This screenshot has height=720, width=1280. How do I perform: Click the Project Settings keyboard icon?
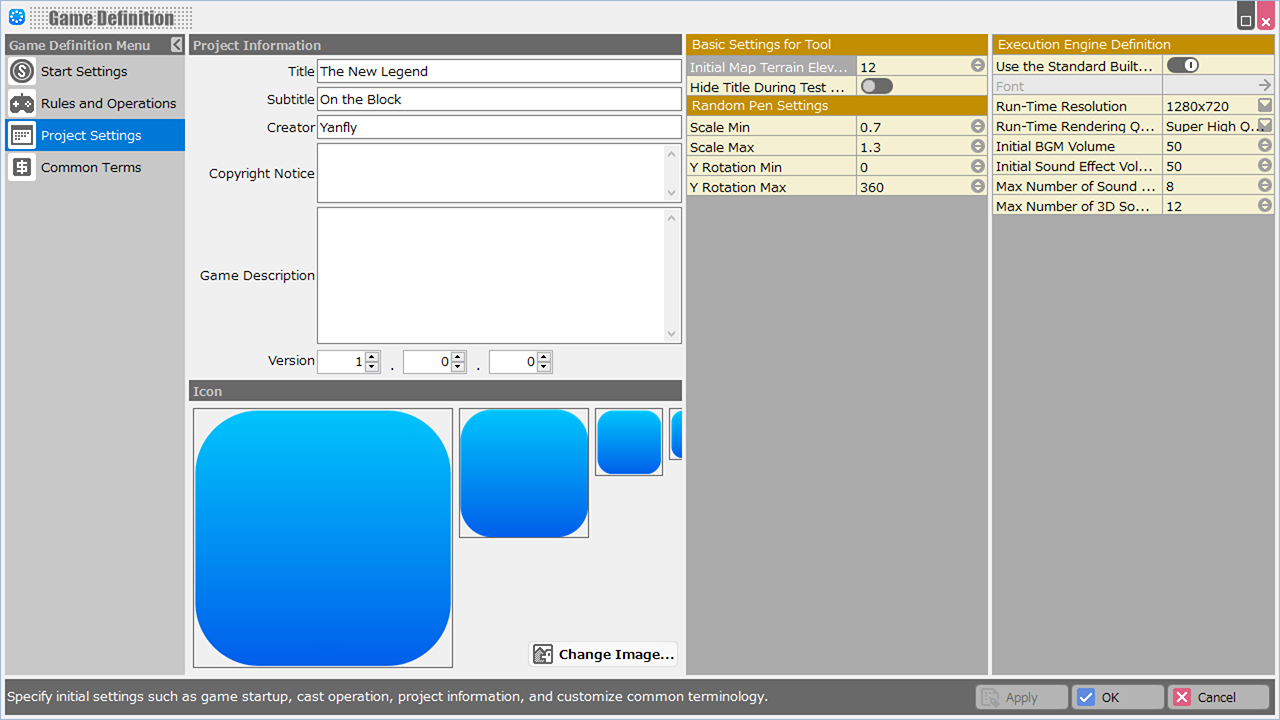[22, 135]
